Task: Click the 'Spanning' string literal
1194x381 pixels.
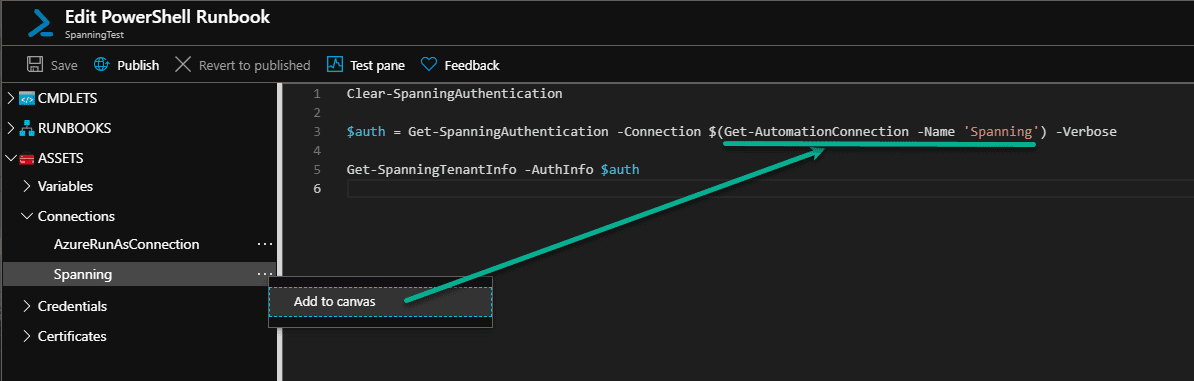Action: coord(1001,132)
